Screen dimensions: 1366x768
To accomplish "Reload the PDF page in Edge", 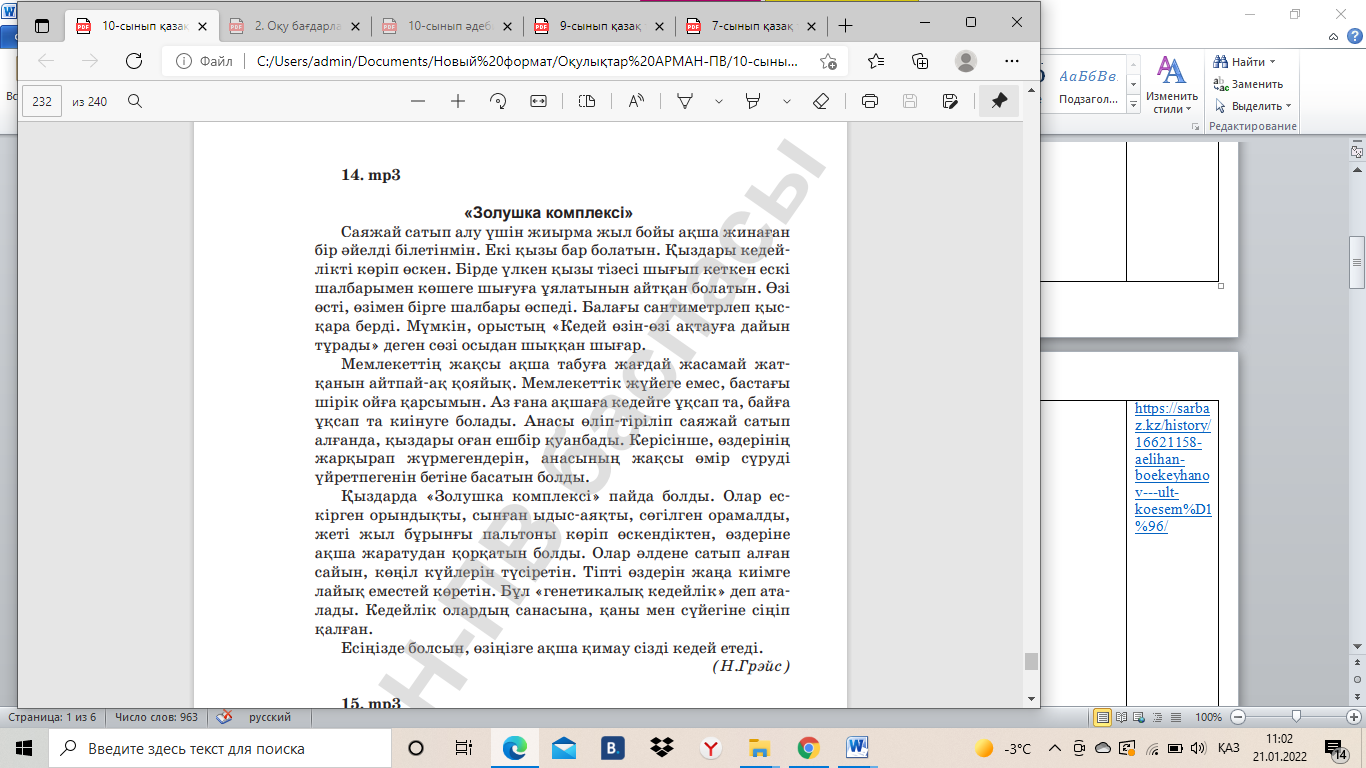I will pyautogui.click(x=134, y=61).
